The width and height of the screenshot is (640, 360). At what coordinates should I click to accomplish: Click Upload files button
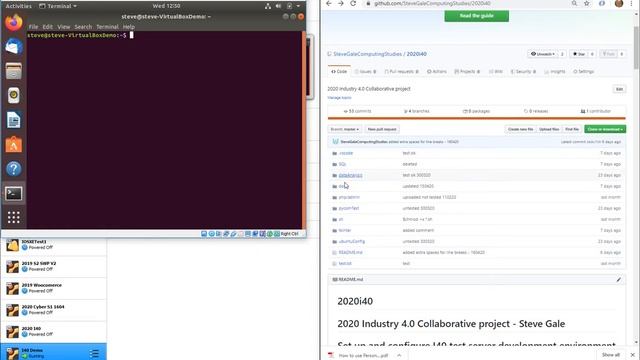pyautogui.click(x=549, y=129)
